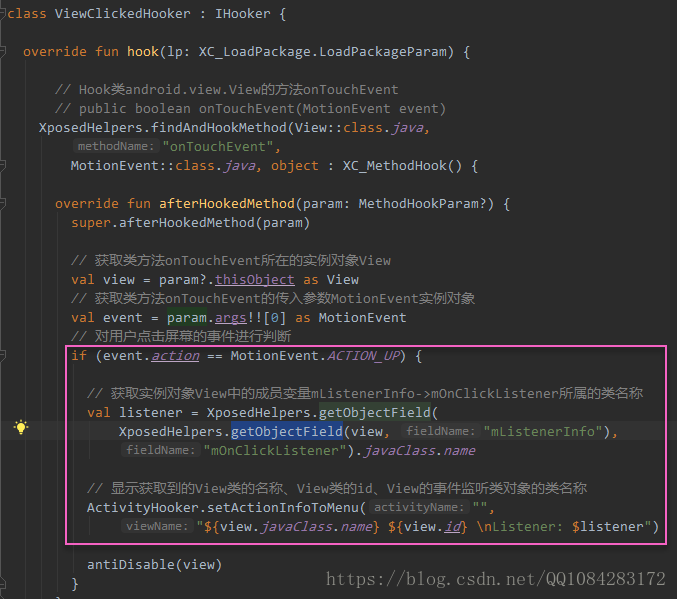Click 'XC_MethodHook()' in the object expression
The width and height of the screenshot is (677, 599).
tap(402, 166)
